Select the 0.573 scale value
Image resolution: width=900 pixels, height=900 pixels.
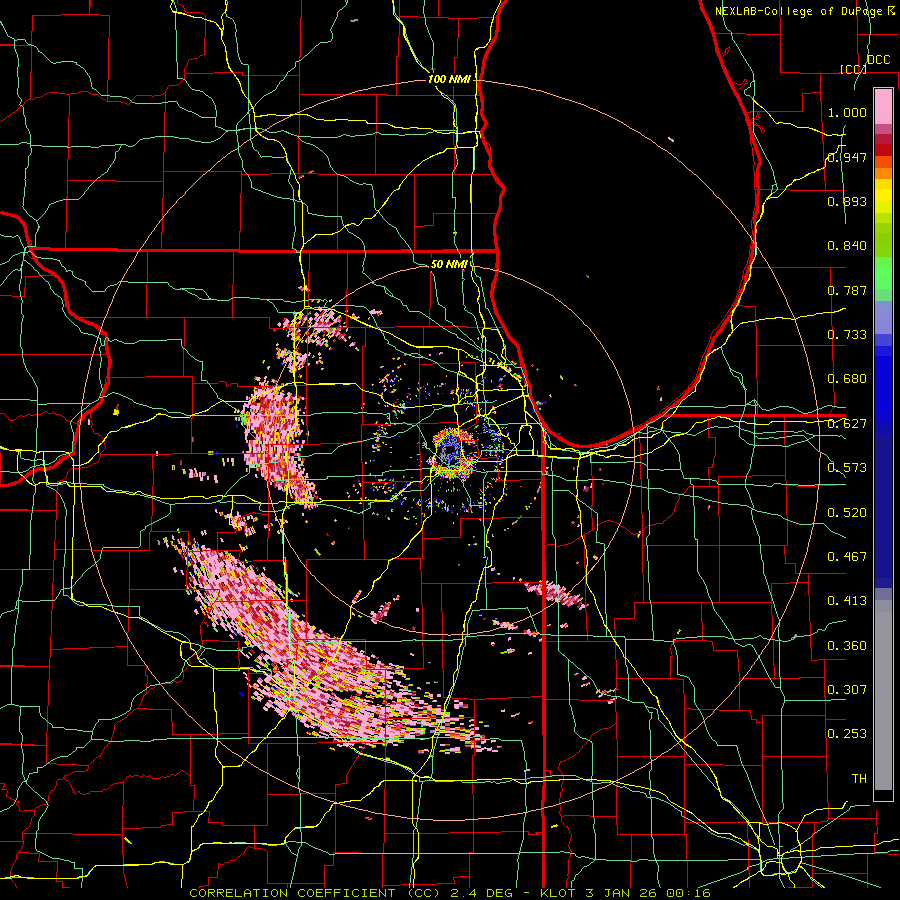(x=847, y=468)
